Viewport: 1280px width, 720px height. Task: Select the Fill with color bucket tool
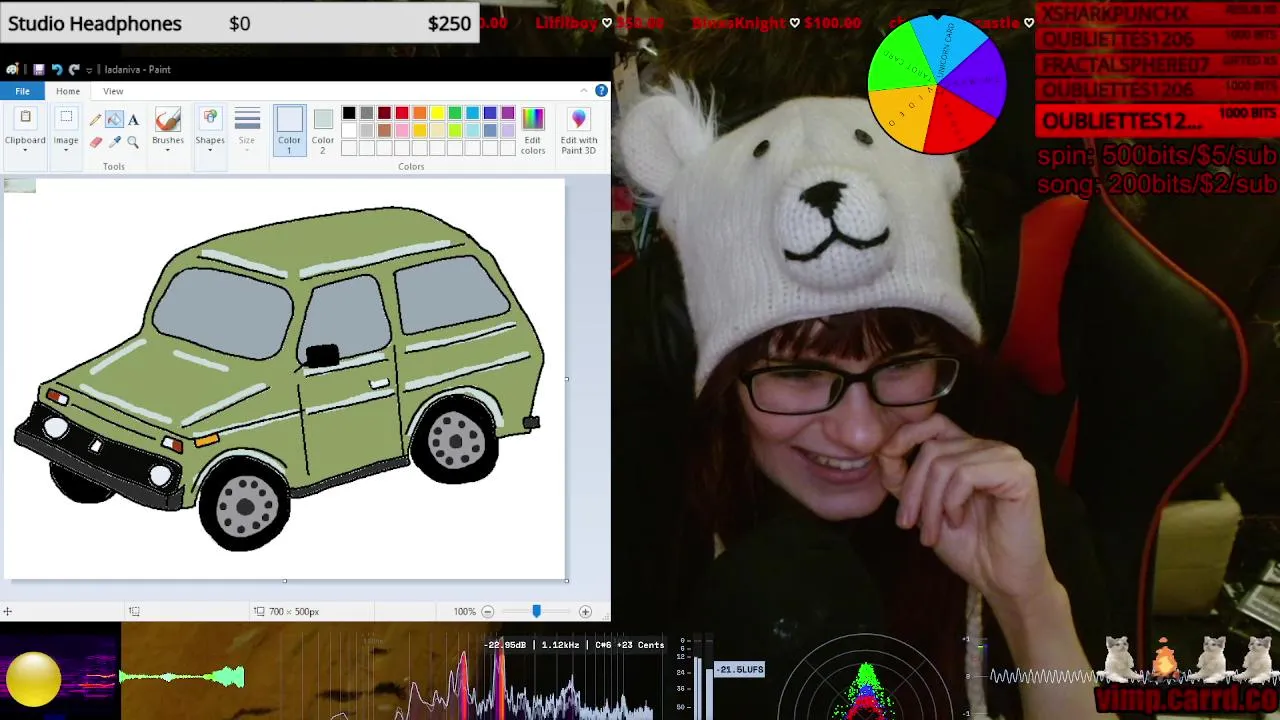(114, 120)
